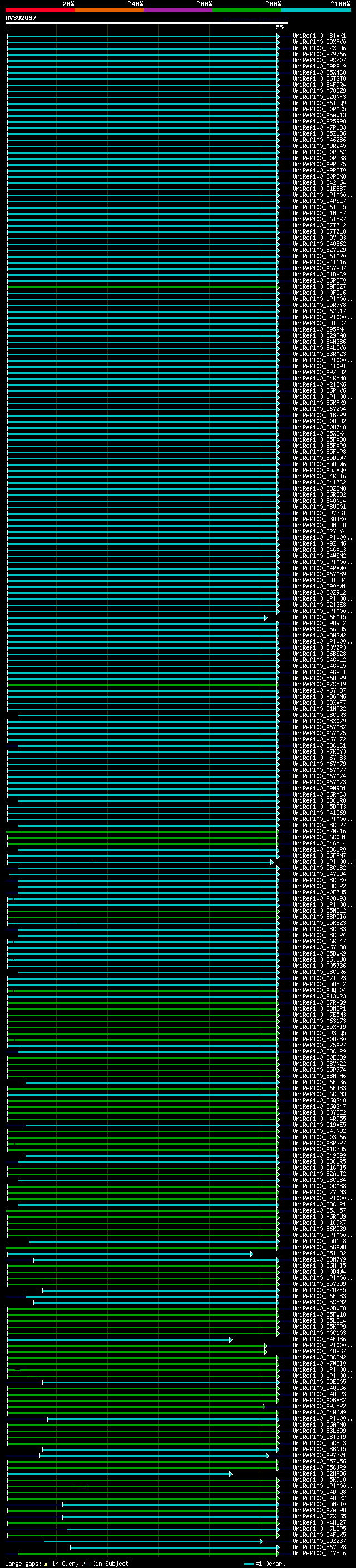Open hit UniRef100_P29766

pos(319,54)
